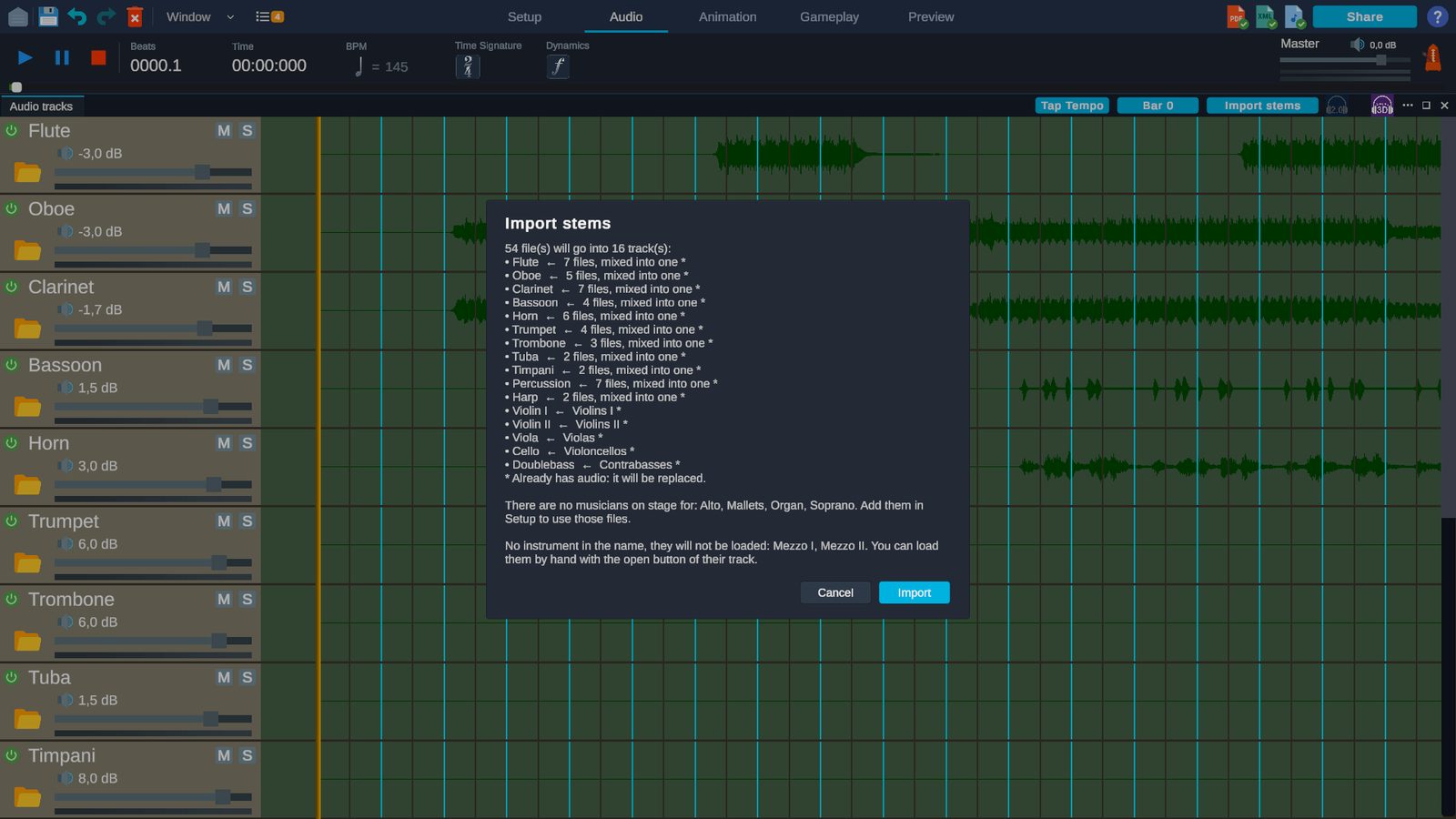Toggle the metronome icon
1456x819 pixels.
1432,57
